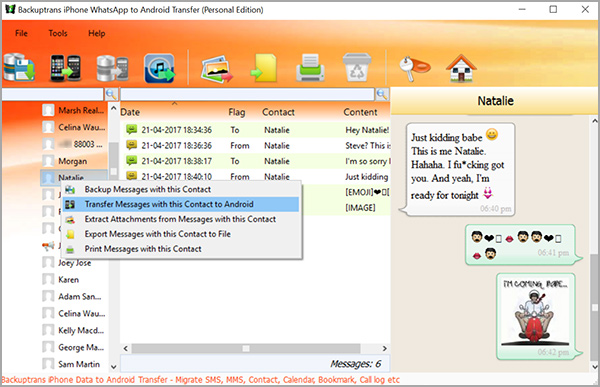Click the avatar icon next to Karen
The width and height of the screenshot is (600, 387).
(x=48, y=280)
